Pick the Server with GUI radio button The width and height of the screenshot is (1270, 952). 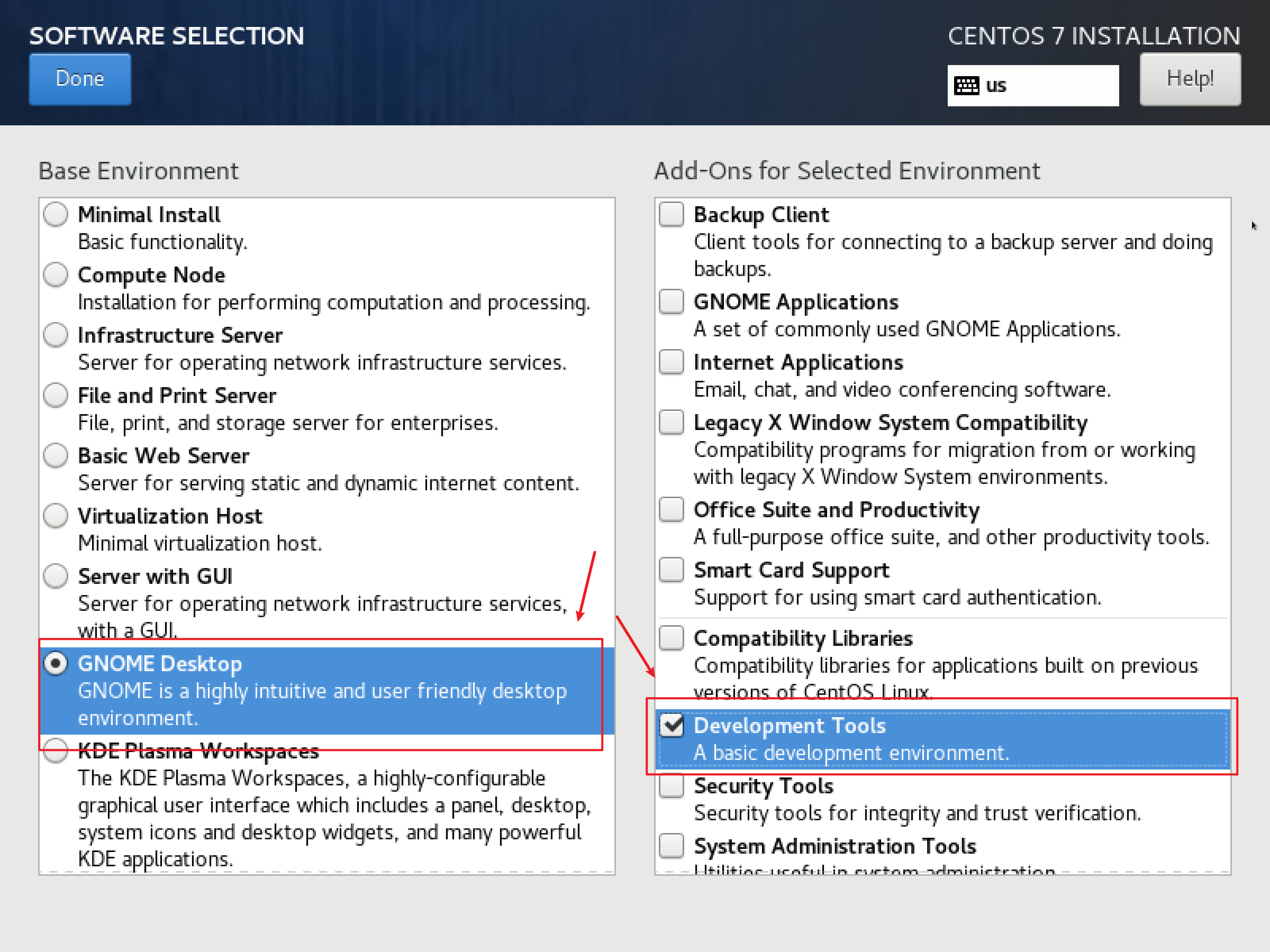point(56,576)
